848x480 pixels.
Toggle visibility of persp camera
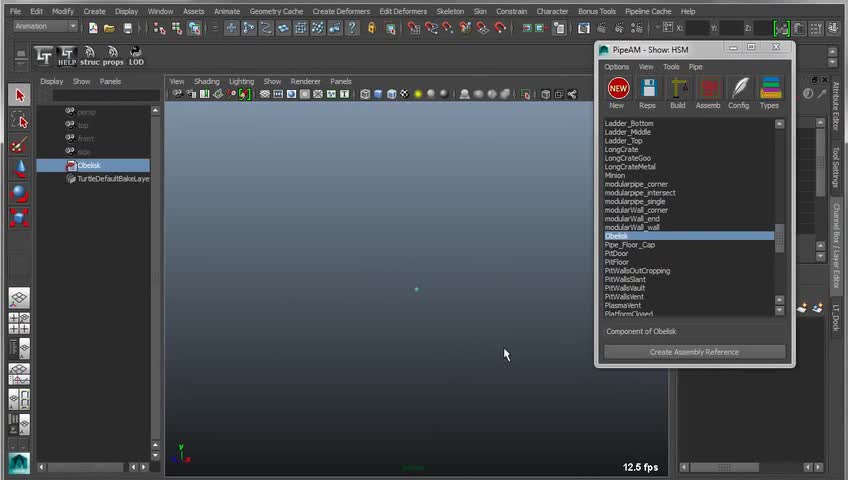point(70,112)
